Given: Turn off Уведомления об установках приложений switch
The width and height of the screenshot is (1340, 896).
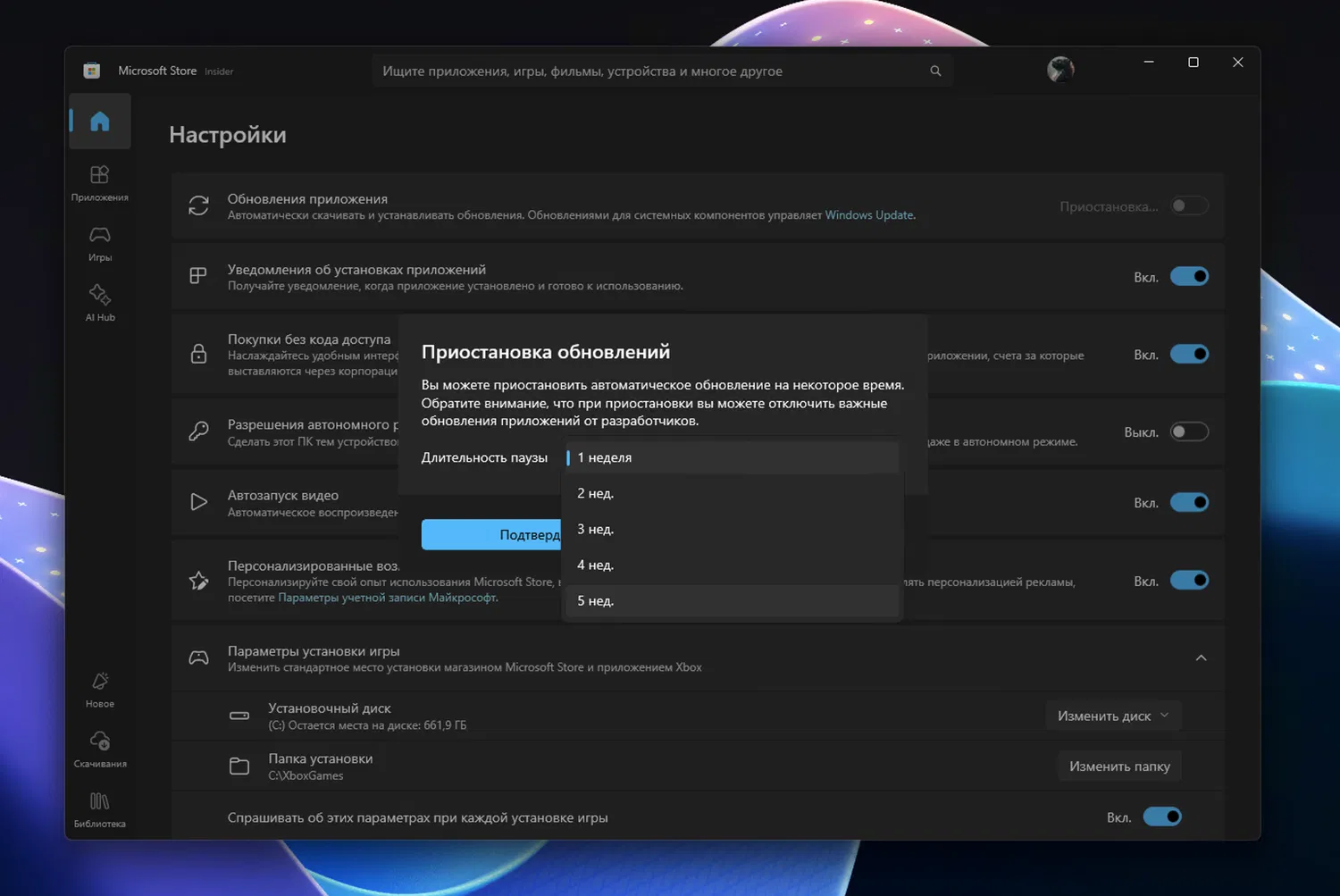Looking at the screenshot, I should [1189, 276].
